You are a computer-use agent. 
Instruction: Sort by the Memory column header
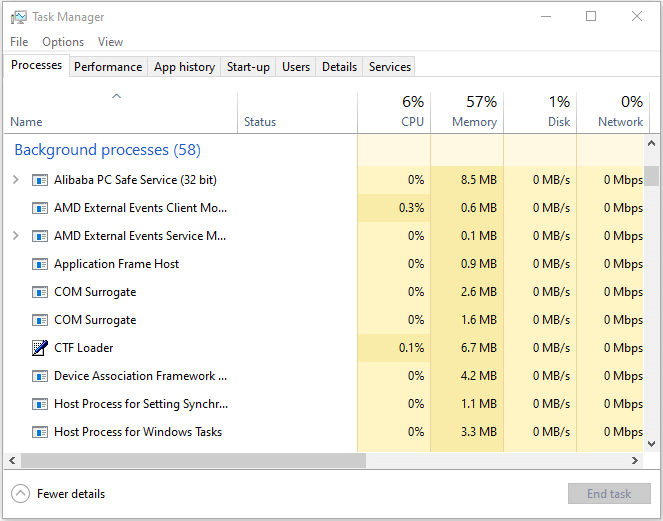click(x=467, y=112)
